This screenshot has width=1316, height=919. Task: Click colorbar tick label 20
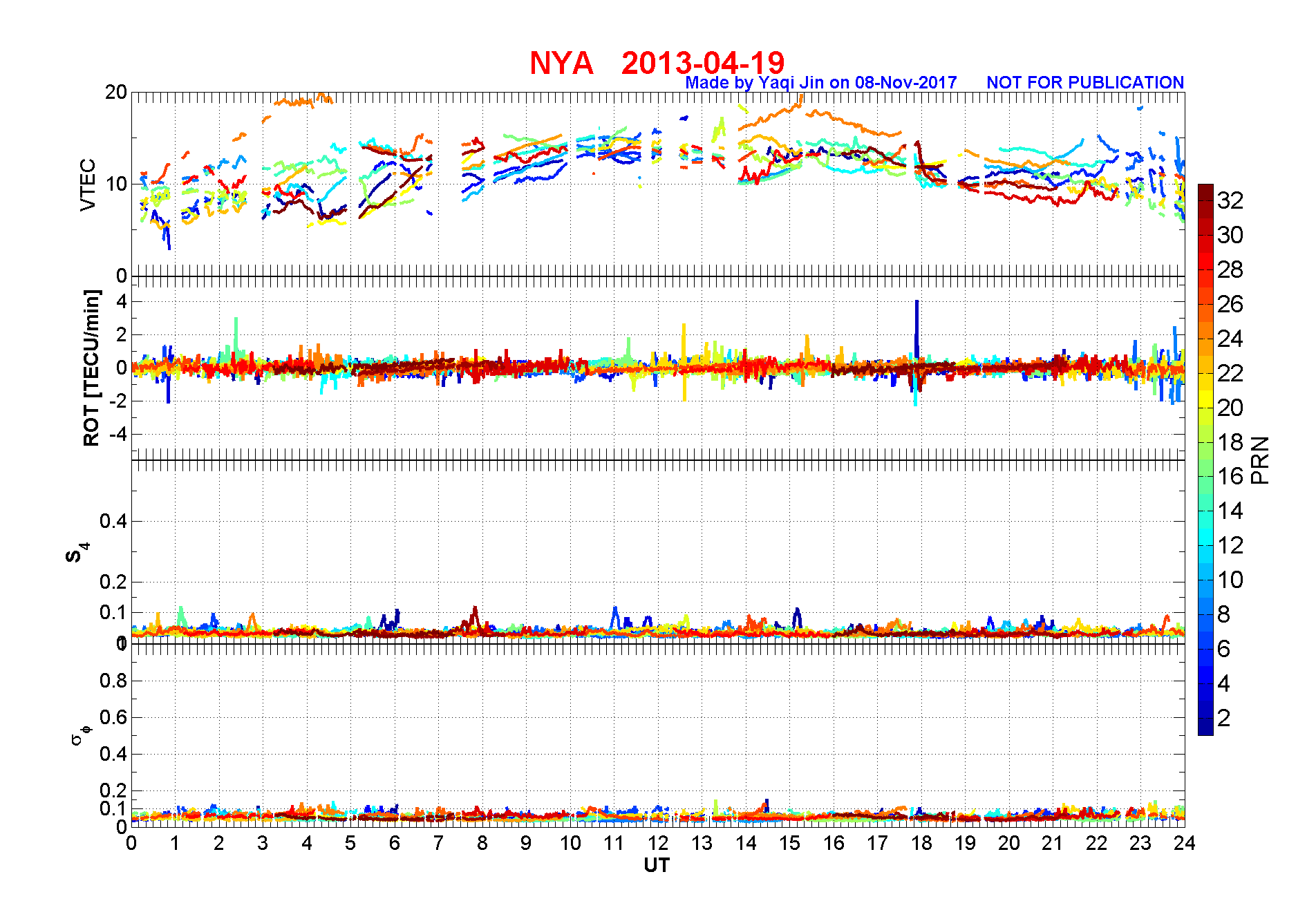[x=1230, y=408]
